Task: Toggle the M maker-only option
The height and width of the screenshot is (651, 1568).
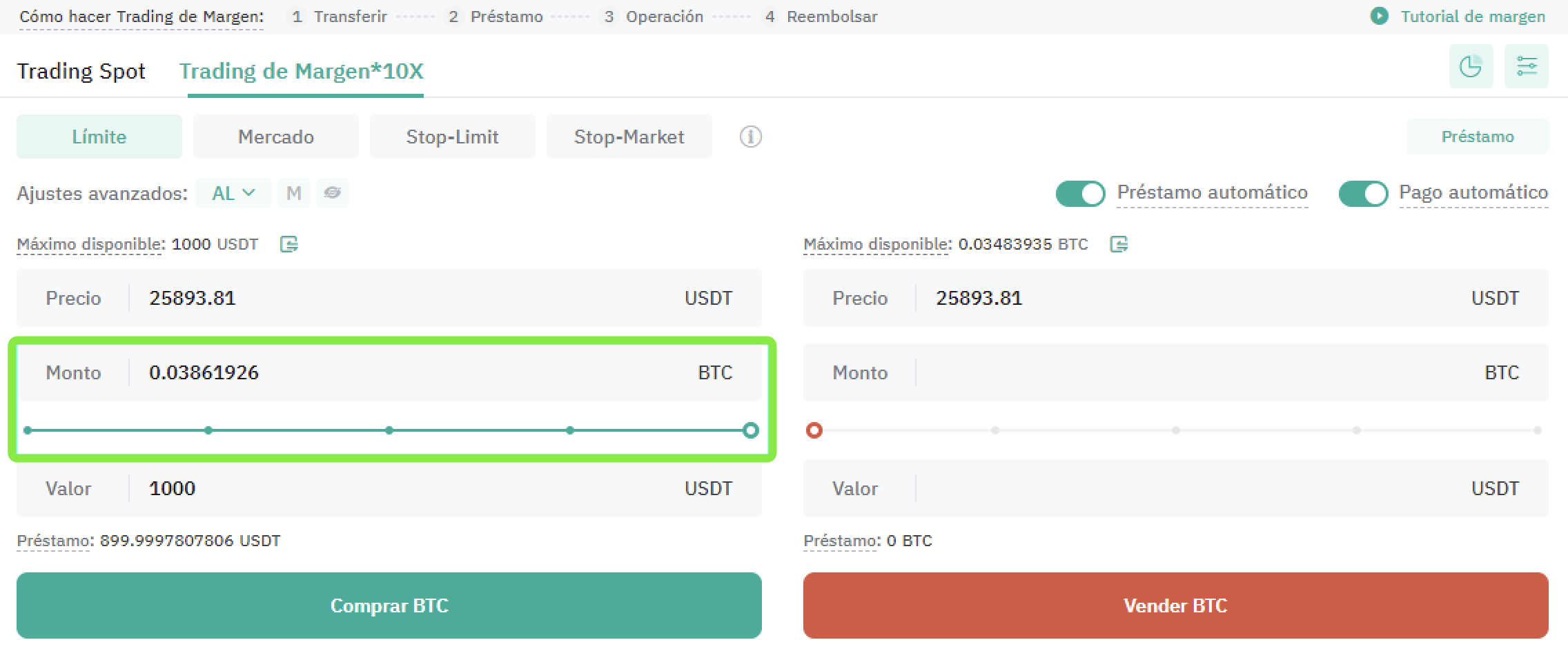Action: point(294,193)
